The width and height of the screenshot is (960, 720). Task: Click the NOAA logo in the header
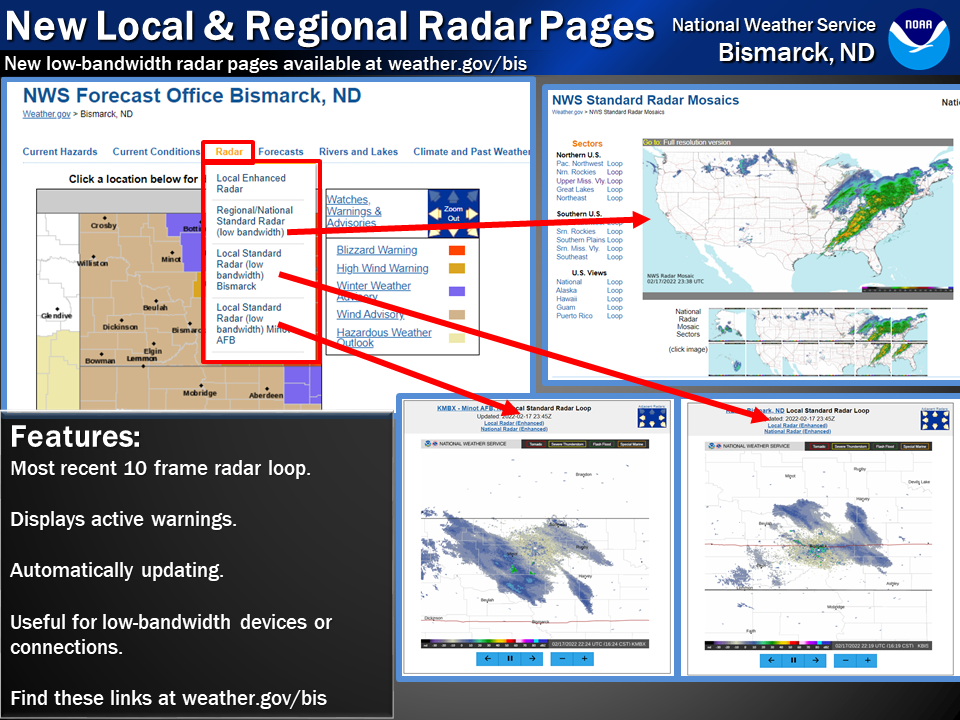click(x=918, y=39)
